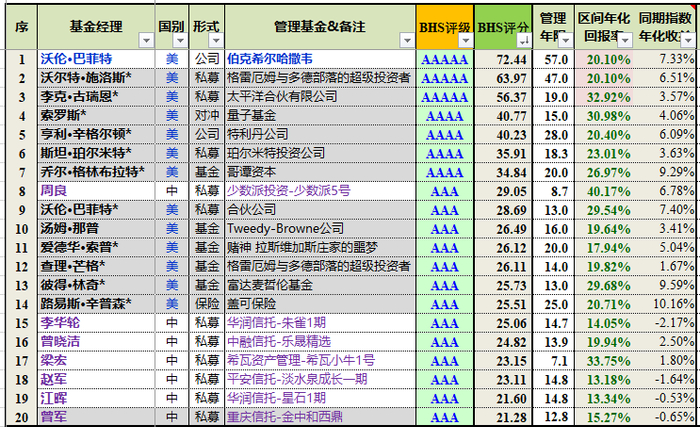Click the cell 赌神 拉斯维加斯庄家的噩梦

320,247
